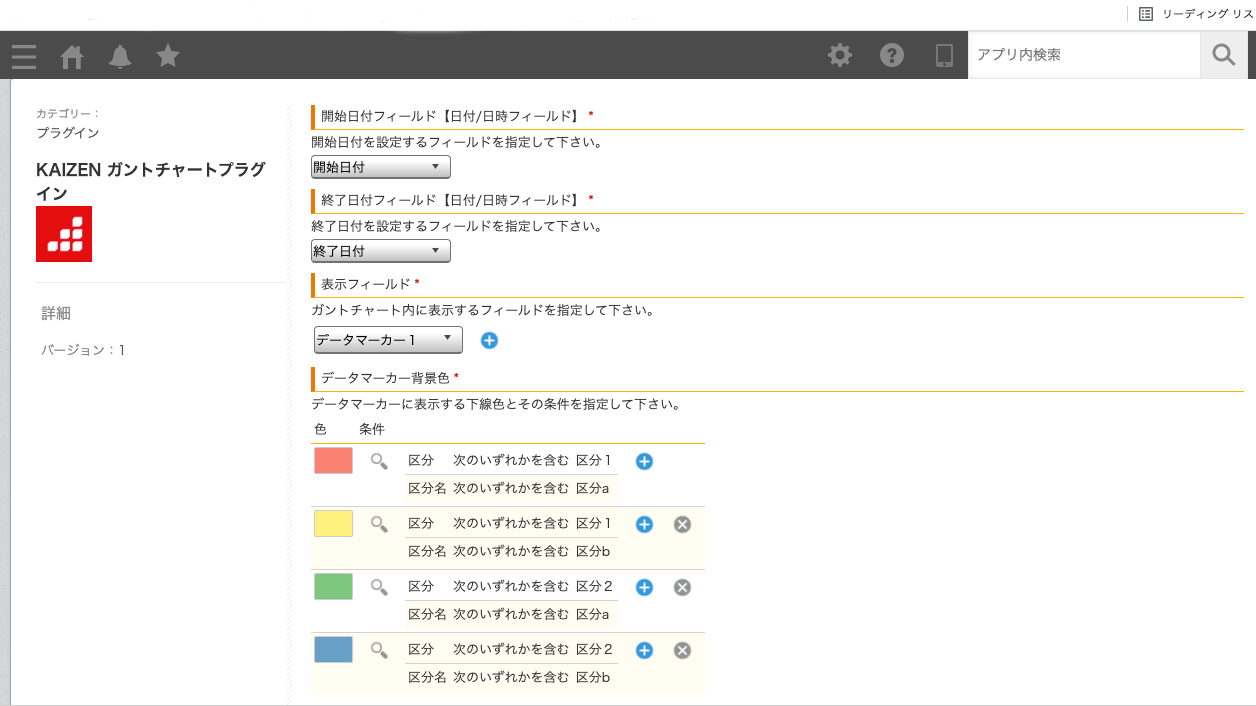This screenshot has width=1256, height=706.
Task: Open the settings gear icon
Action: (840, 56)
